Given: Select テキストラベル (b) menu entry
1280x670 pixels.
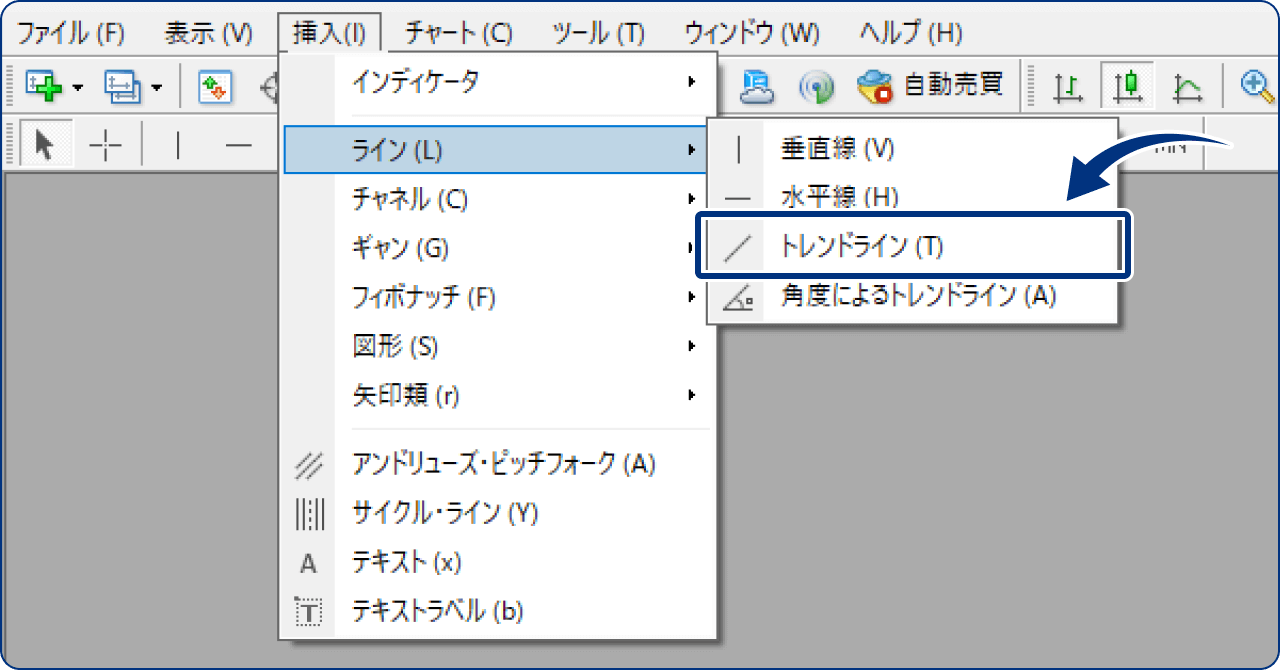Looking at the screenshot, I should [x=430, y=610].
